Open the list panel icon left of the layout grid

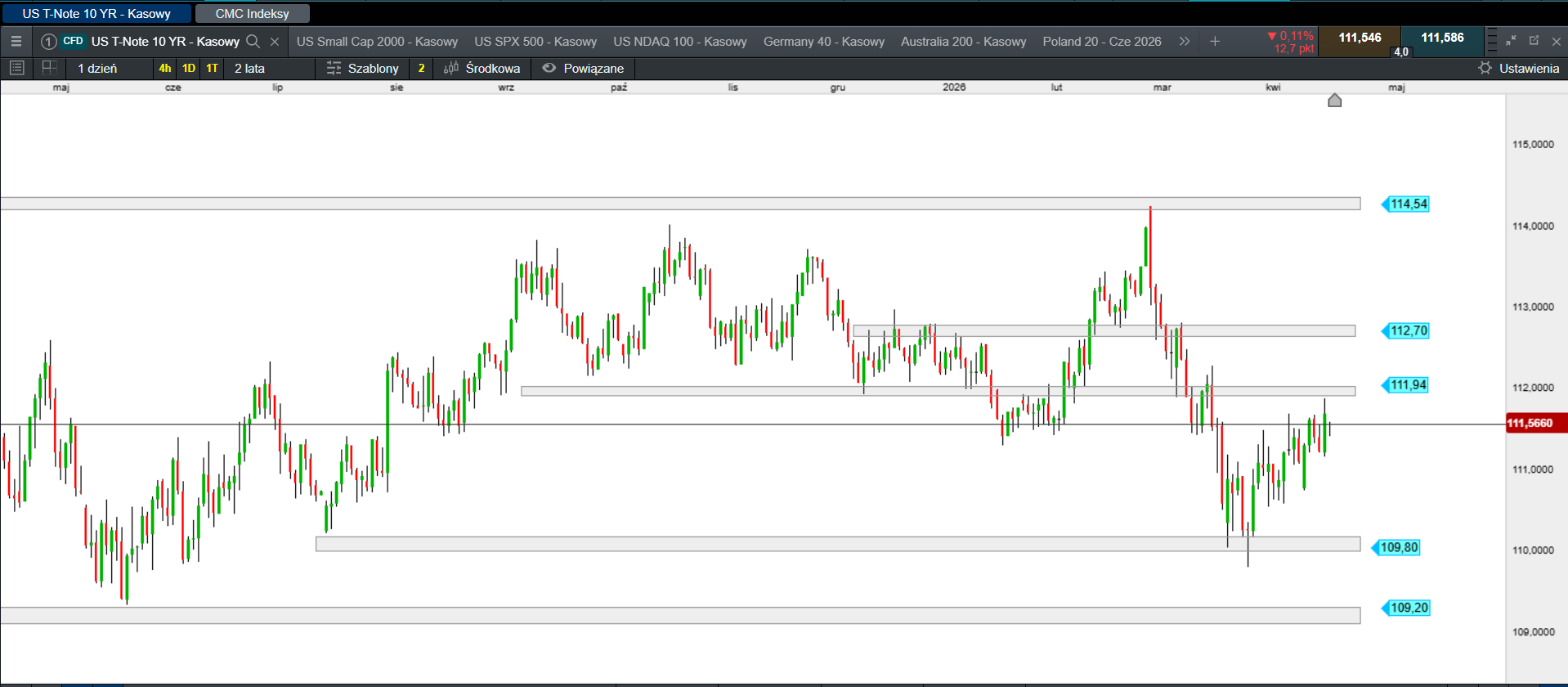click(x=16, y=68)
